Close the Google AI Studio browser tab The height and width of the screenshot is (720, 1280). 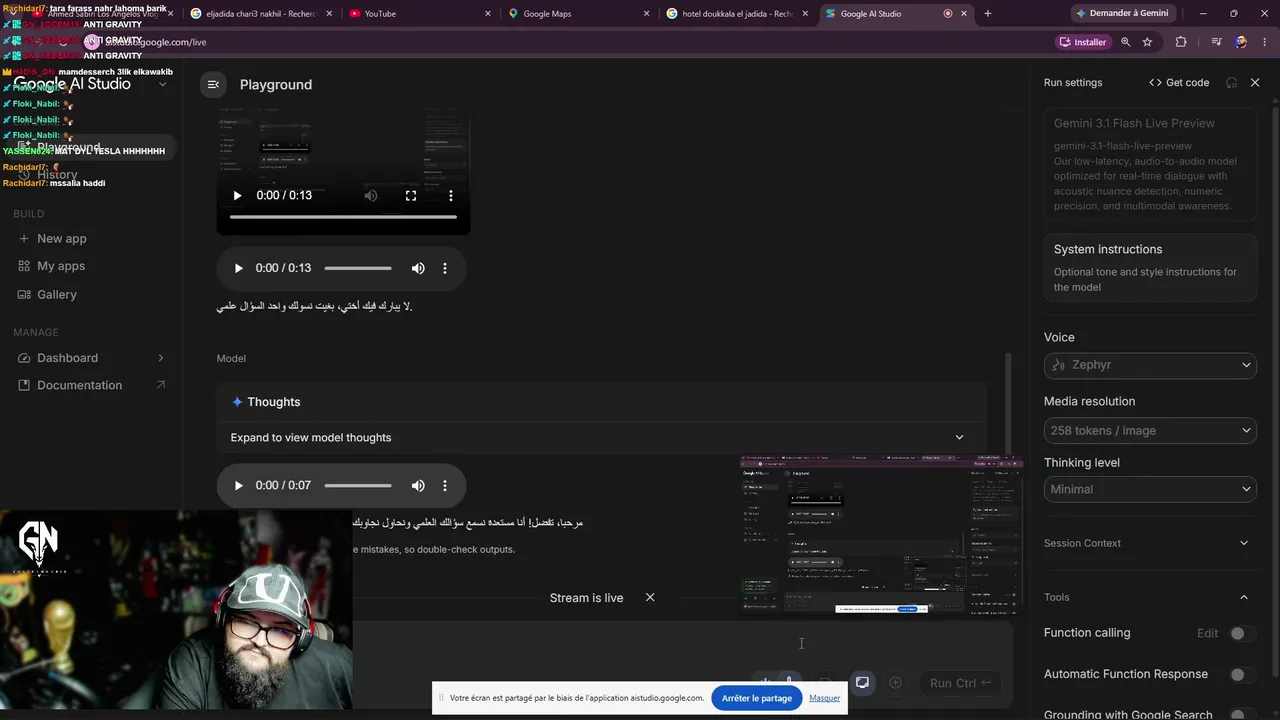[964, 14]
